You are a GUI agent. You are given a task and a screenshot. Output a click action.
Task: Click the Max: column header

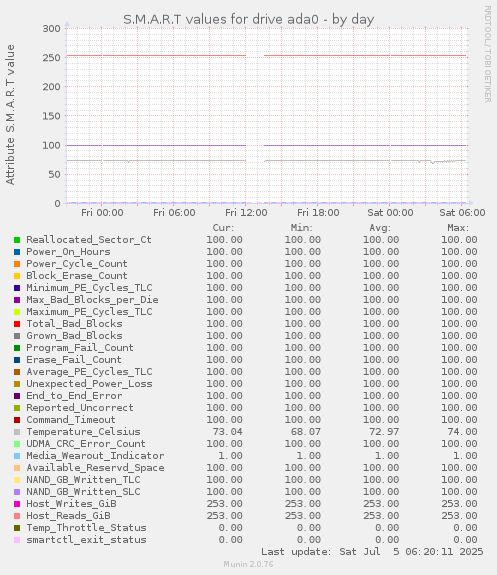click(x=458, y=228)
